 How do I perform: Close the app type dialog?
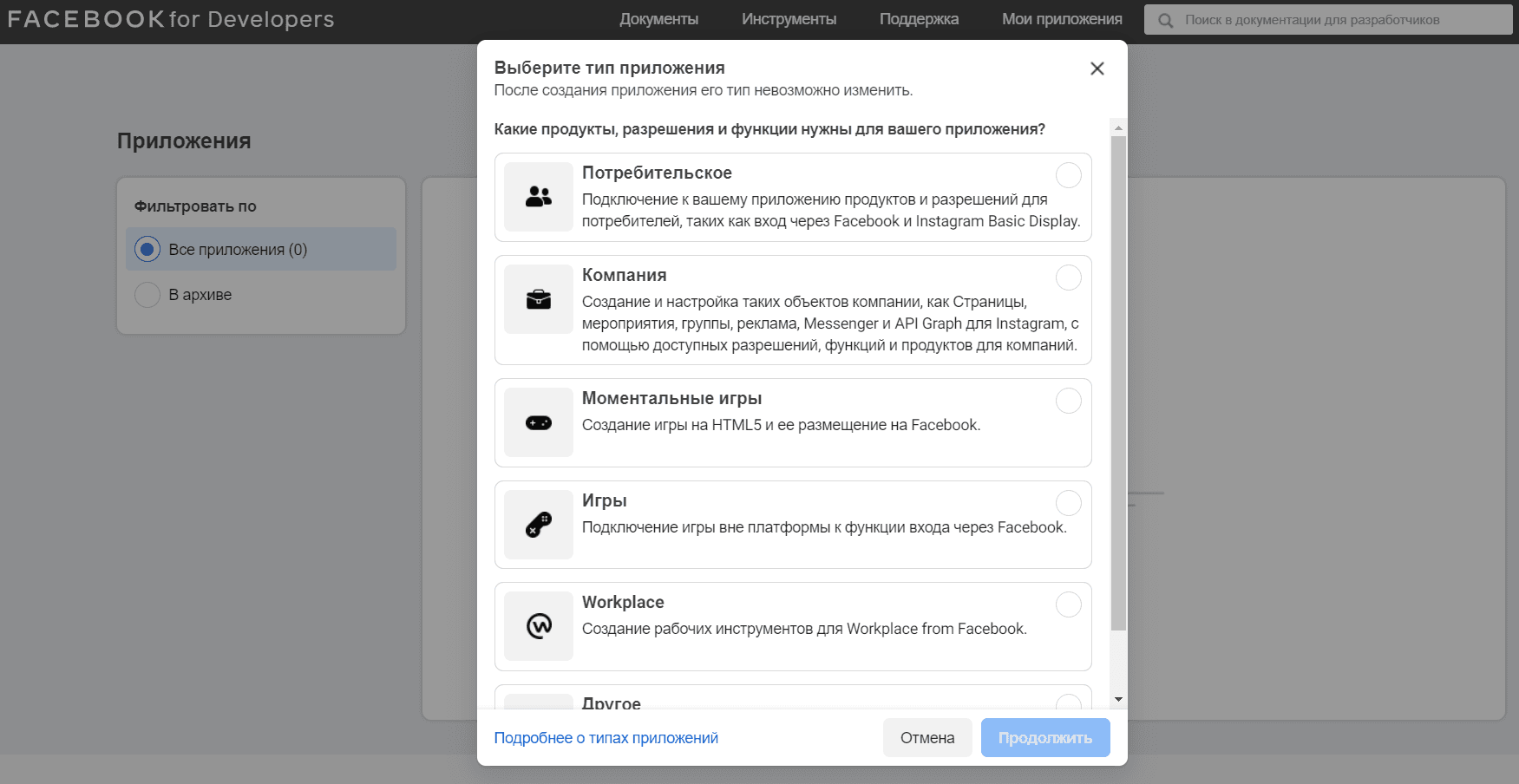(1097, 69)
